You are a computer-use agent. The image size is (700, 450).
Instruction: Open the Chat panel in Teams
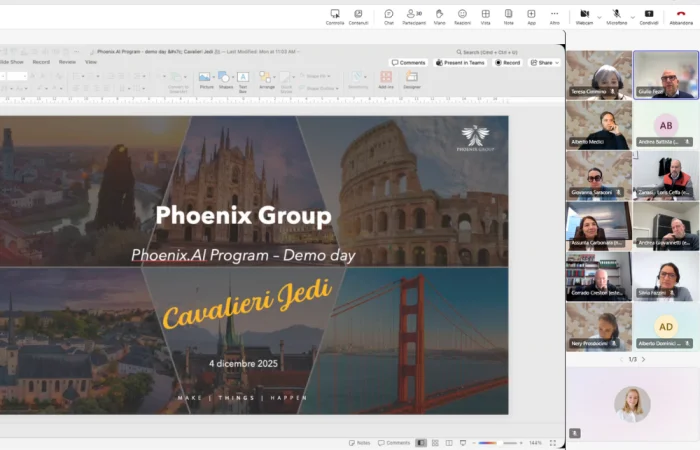[x=389, y=15]
